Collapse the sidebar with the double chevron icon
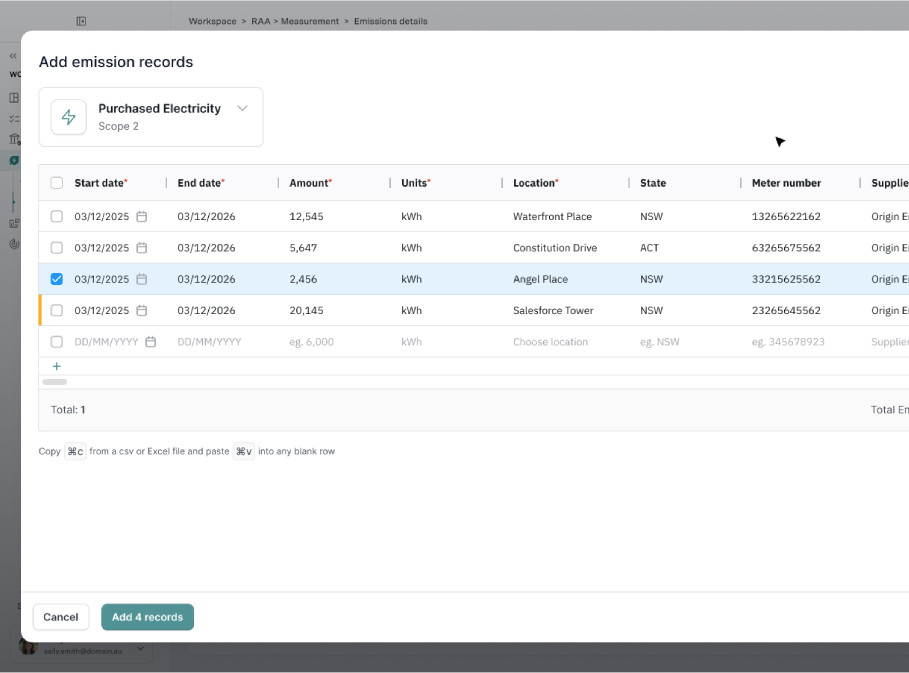909x673 pixels. coord(13,56)
